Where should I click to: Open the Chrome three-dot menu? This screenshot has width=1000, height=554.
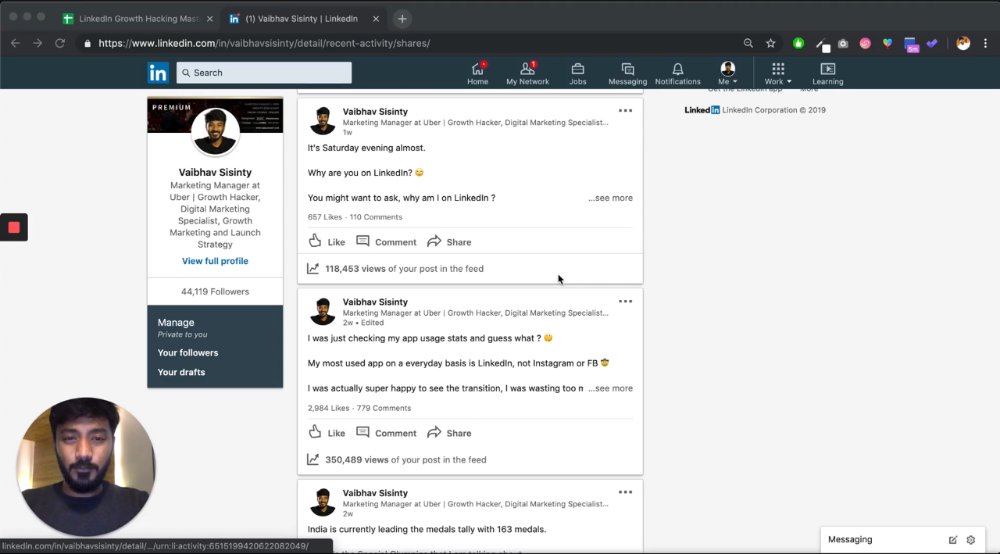pyautogui.click(x=985, y=43)
